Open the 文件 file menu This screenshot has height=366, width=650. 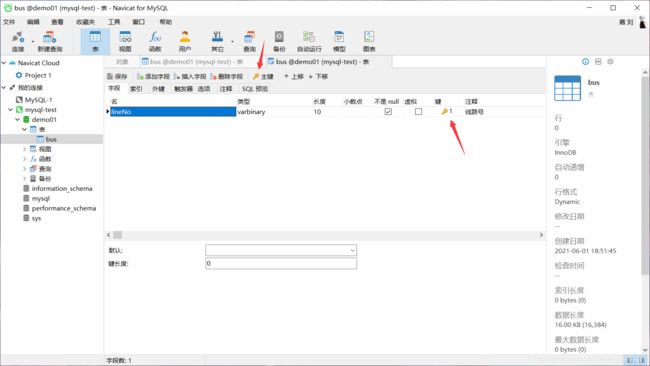(x=9, y=22)
